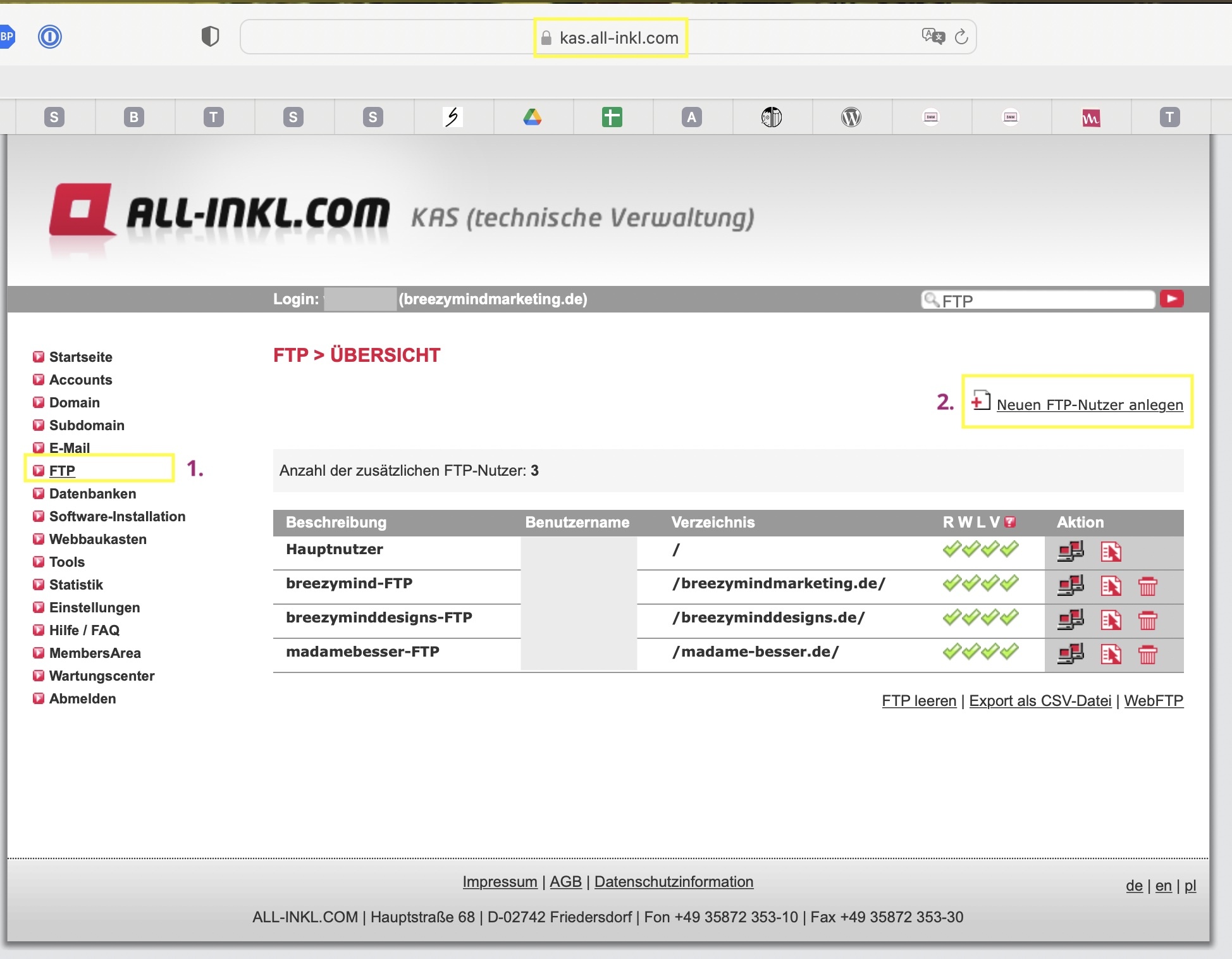Edit the breezymind-FTP account
Viewport: 1232px width, 959px height.
[x=1111, y=586]
